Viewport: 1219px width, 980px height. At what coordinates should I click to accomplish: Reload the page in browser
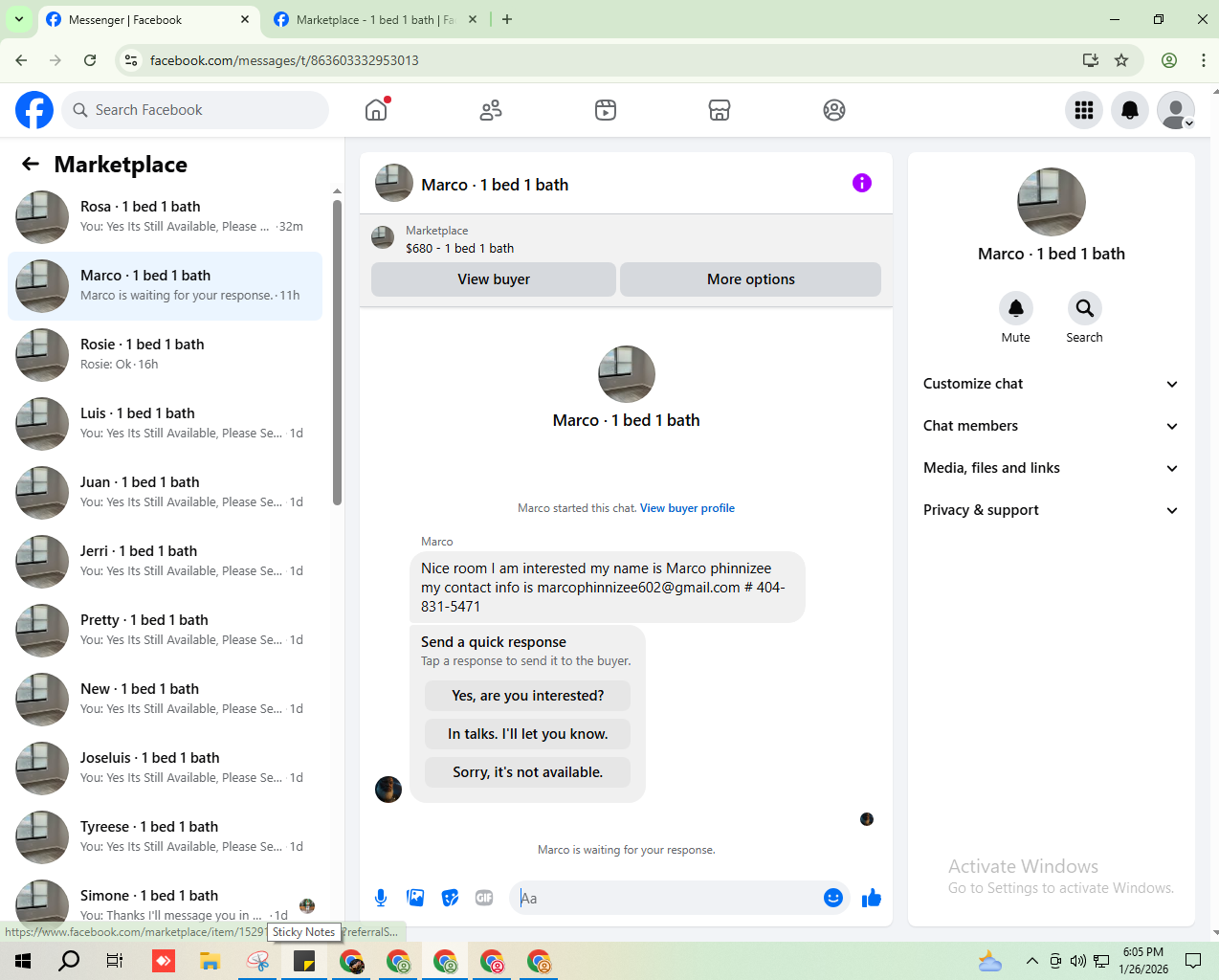[90, 60]
